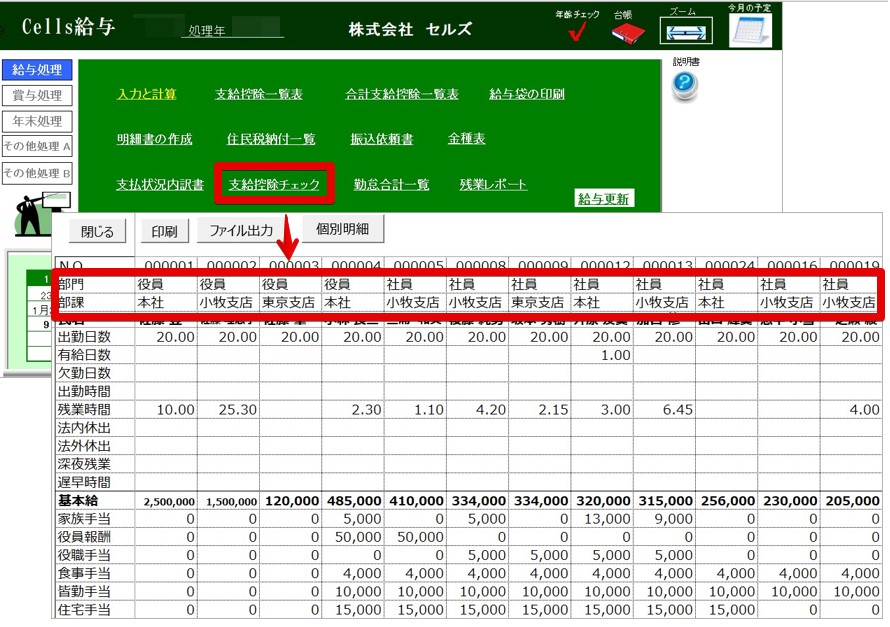Open the その他処理 A tab
This screenshot has height=627, width=890.
(37, 147)
